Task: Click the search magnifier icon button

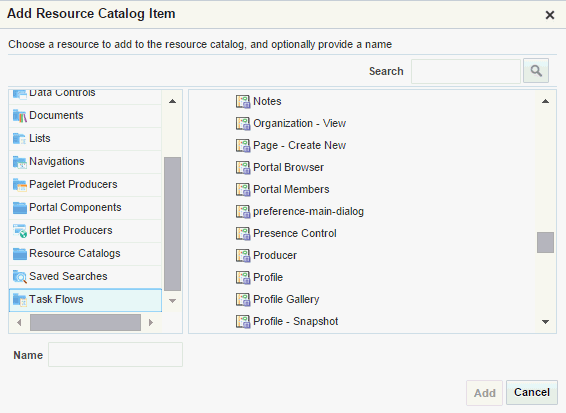Action: (x=536, y=71)
